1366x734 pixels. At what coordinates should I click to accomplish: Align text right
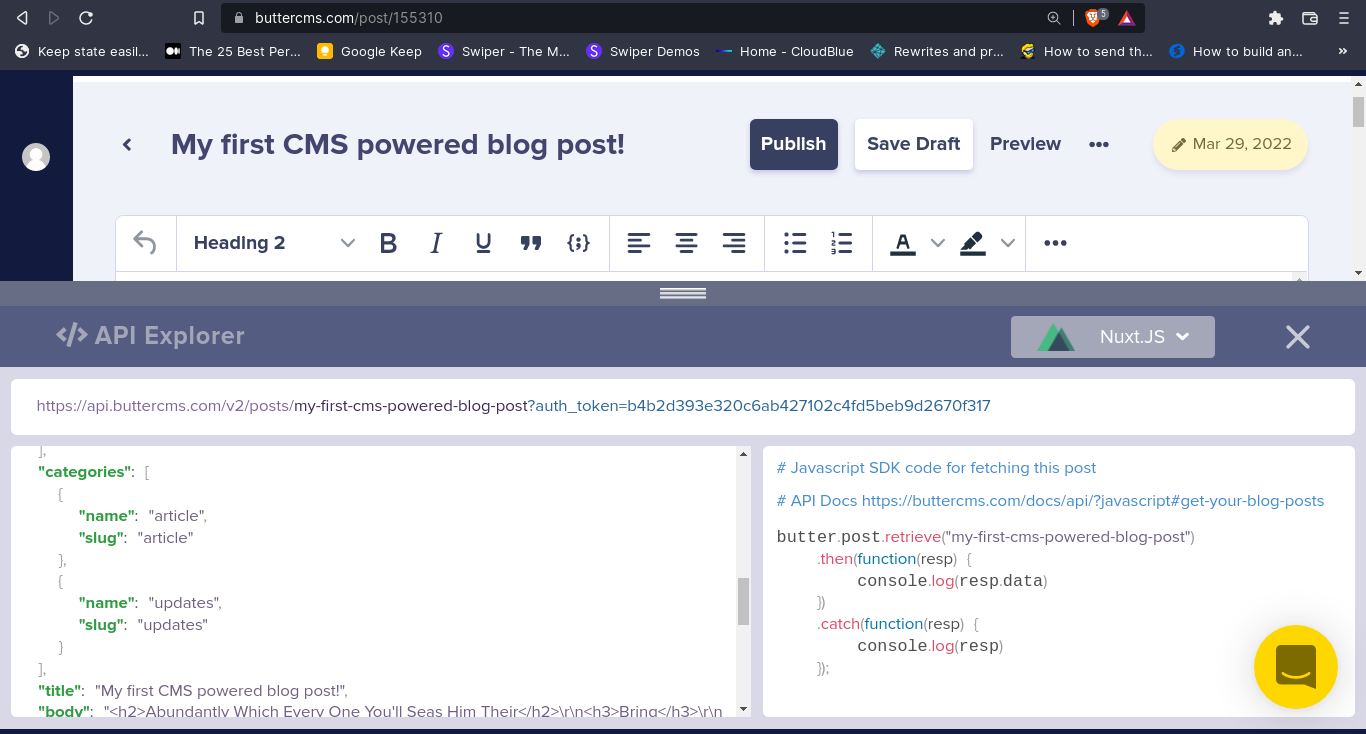[x=734, y=243]
